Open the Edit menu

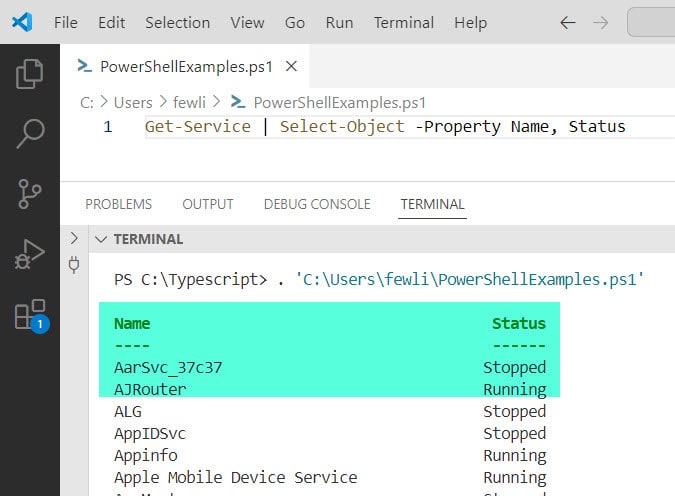(111, 22)
